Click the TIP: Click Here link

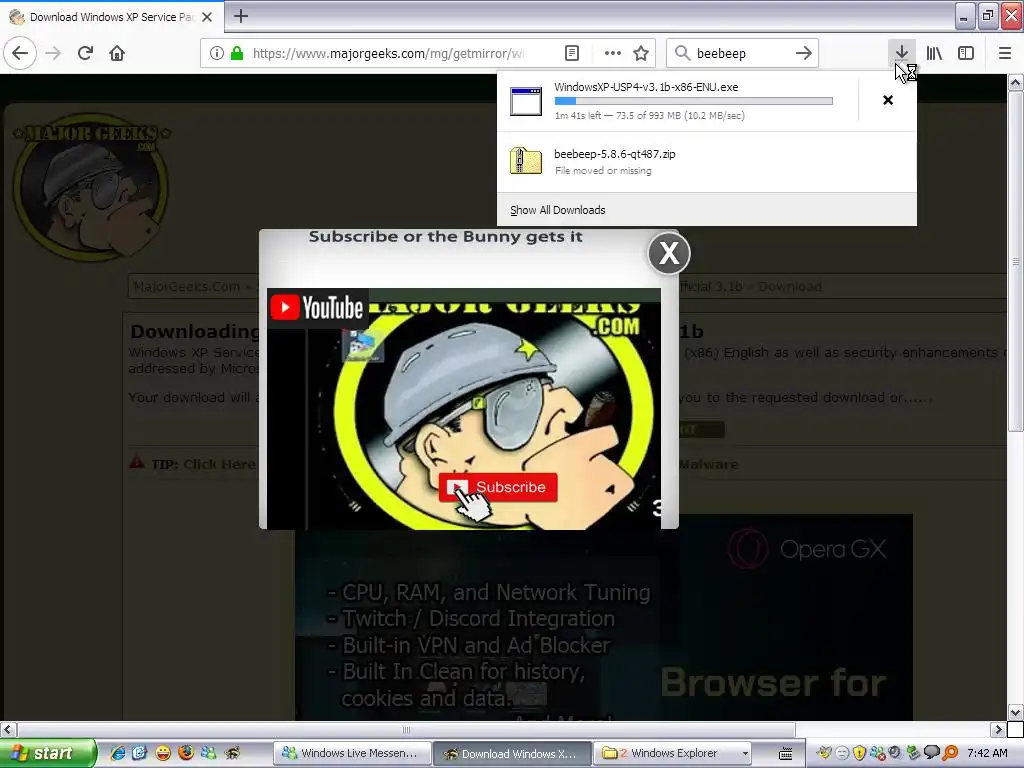click(204, 464)
